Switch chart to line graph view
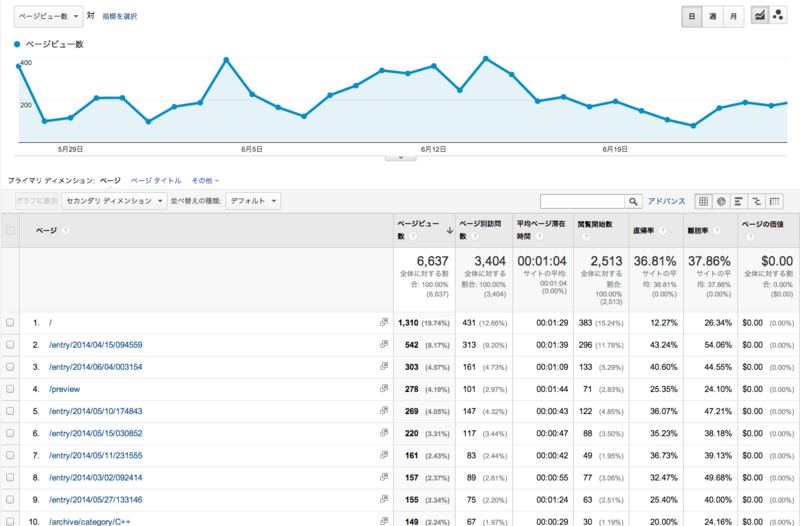800x526 pixels. pyautogui.click(x=760, y=16)
